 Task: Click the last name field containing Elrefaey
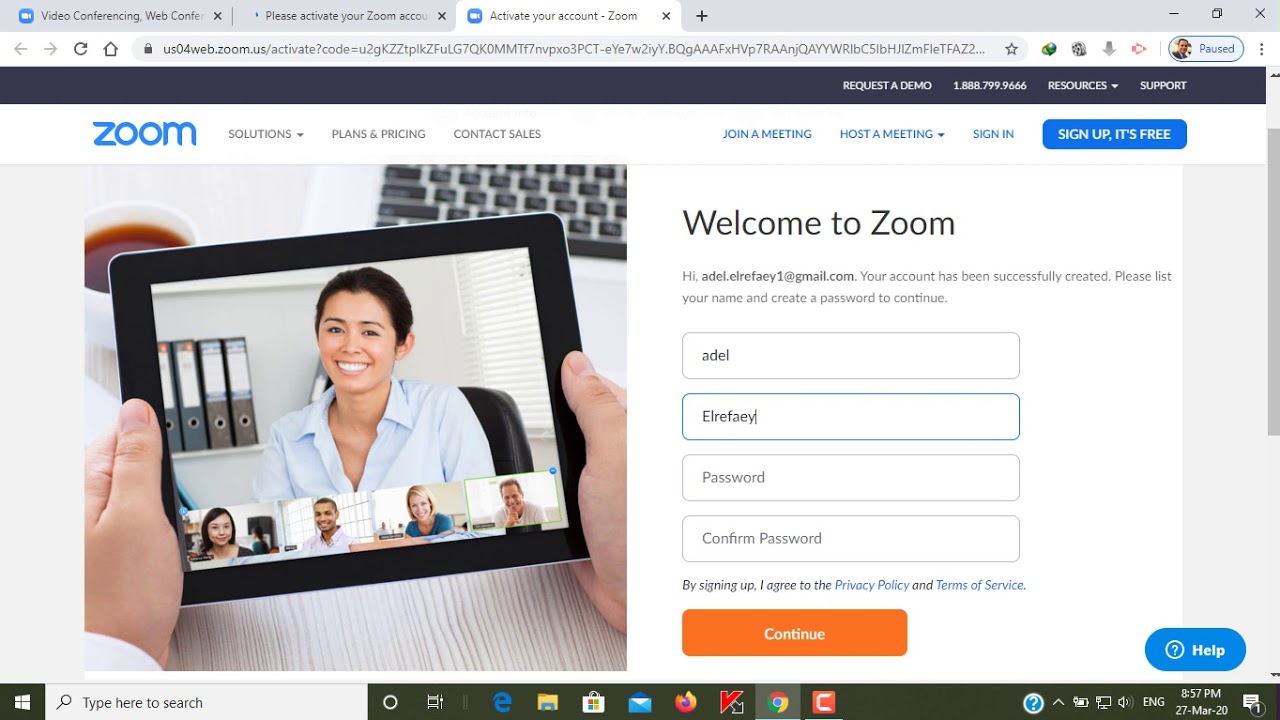coord(851,416)
